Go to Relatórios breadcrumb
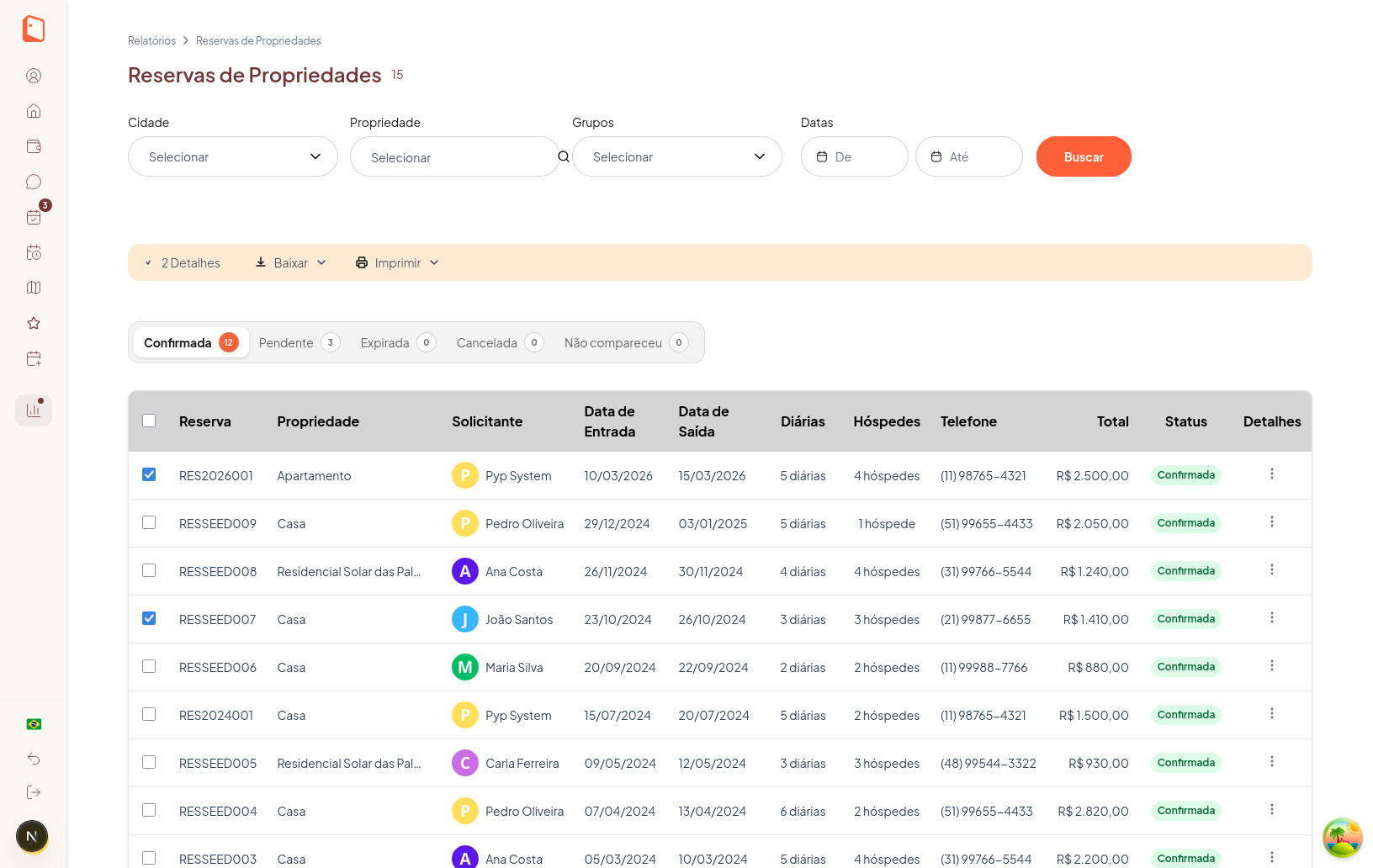This screenshot has height=868, width=1373. pyautogui.click(x=151, y=40)
